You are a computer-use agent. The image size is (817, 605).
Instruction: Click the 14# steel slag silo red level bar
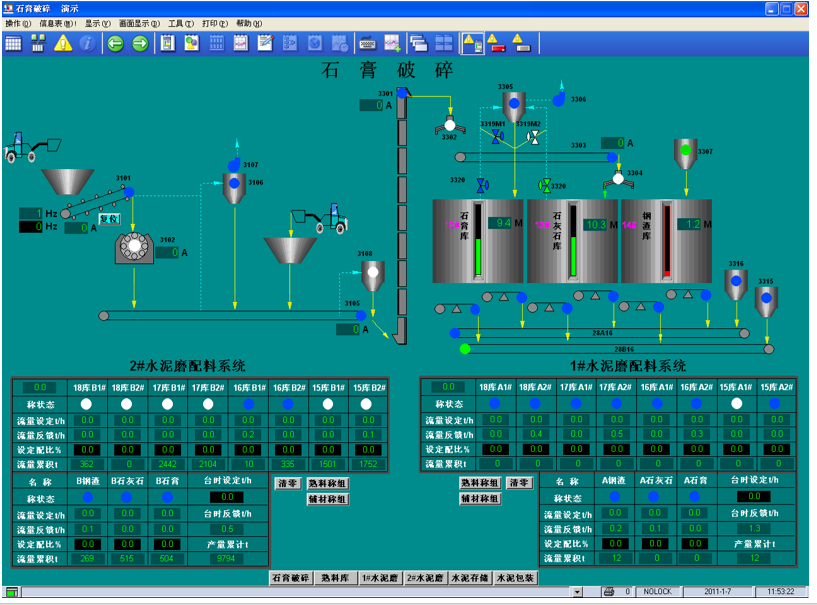pyautogui.click(x=667, y=241)
